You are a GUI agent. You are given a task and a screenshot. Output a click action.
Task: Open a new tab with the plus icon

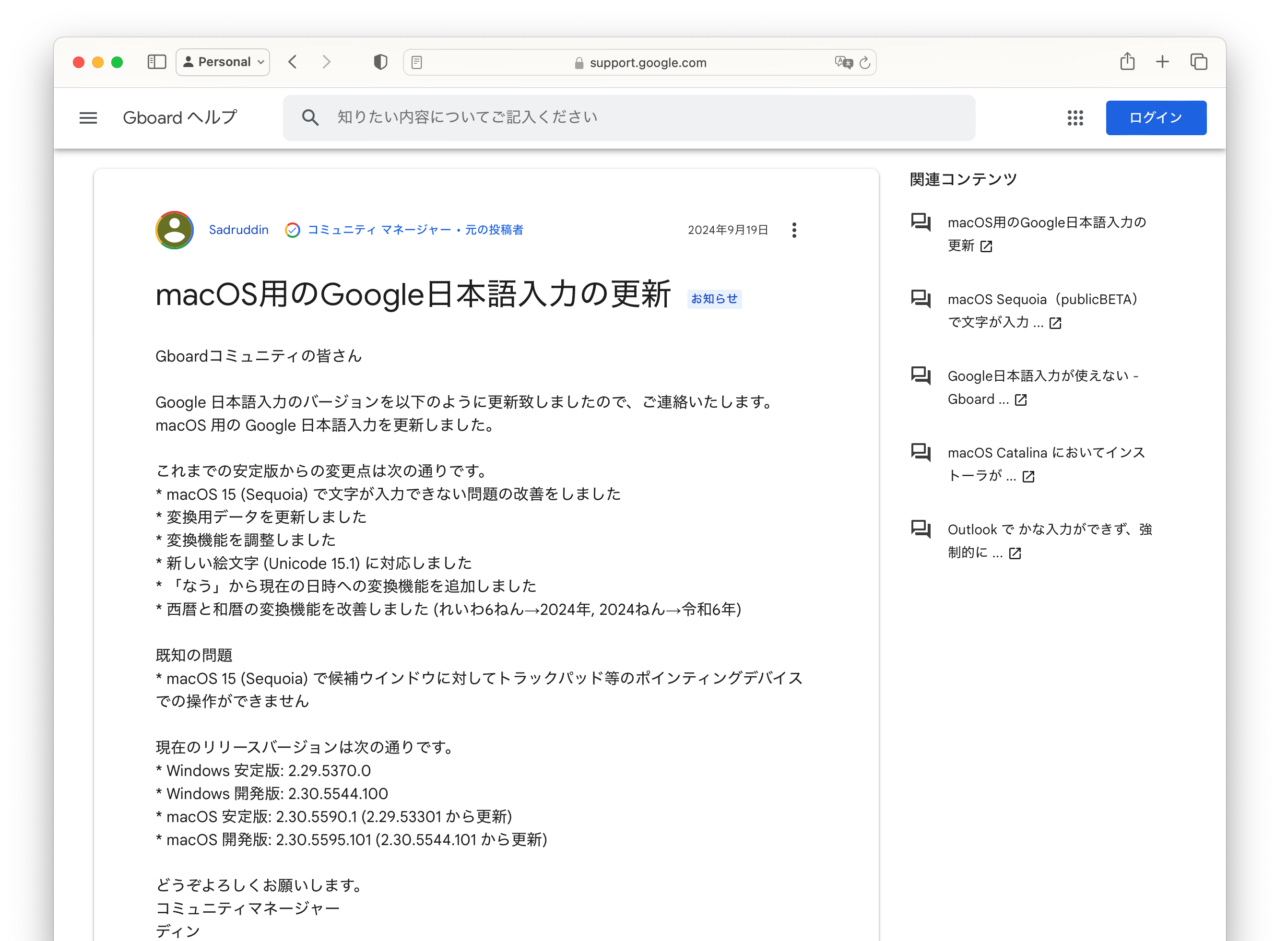1162,62
